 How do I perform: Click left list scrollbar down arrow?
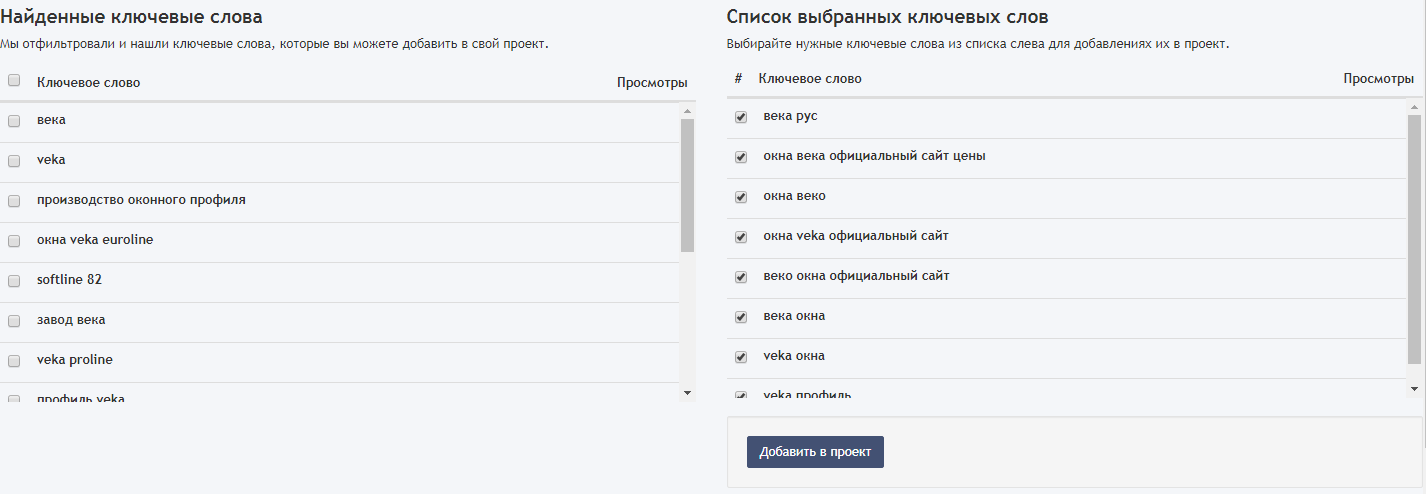click(687, 393)
